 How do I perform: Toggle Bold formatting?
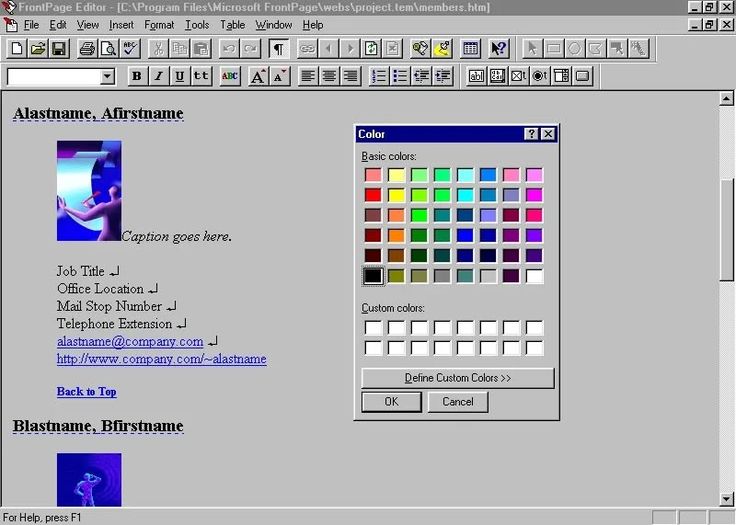coord(136,76)
